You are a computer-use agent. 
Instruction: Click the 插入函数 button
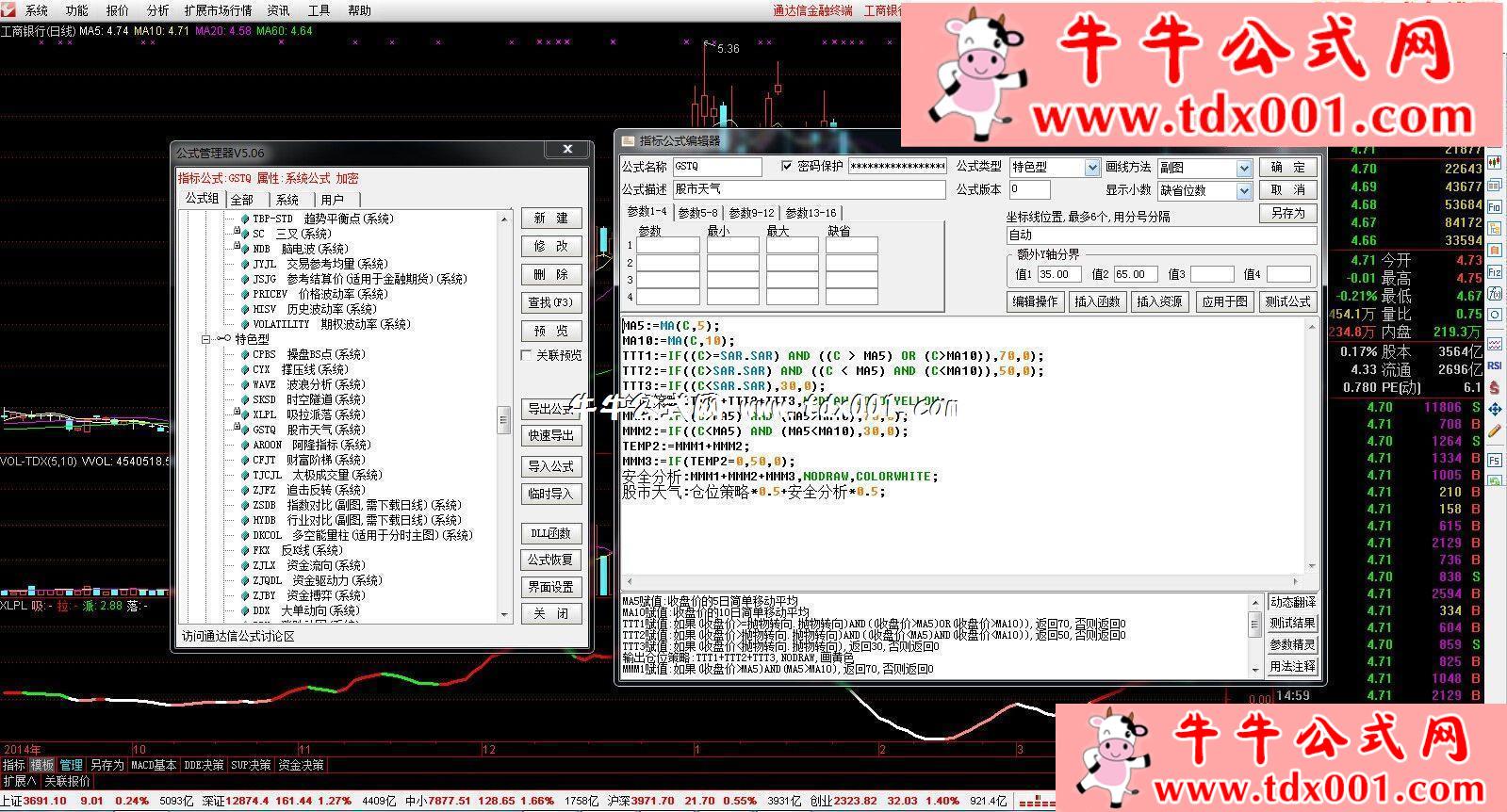coord(1097,301)
